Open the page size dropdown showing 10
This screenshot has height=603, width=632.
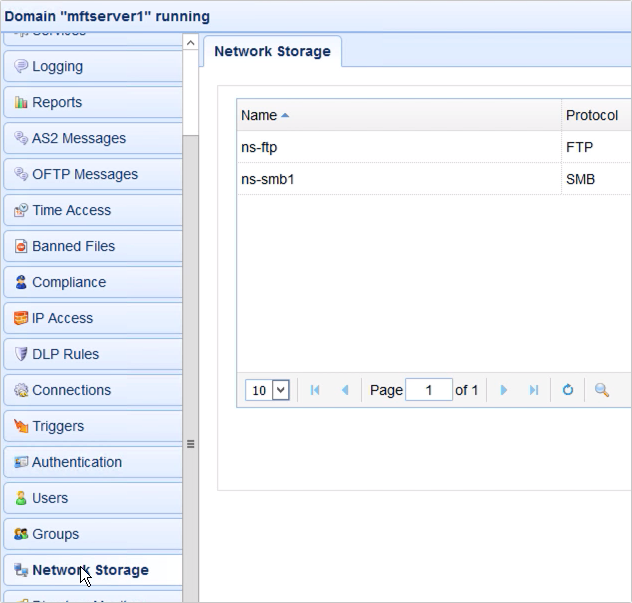[x=267, y=390]
